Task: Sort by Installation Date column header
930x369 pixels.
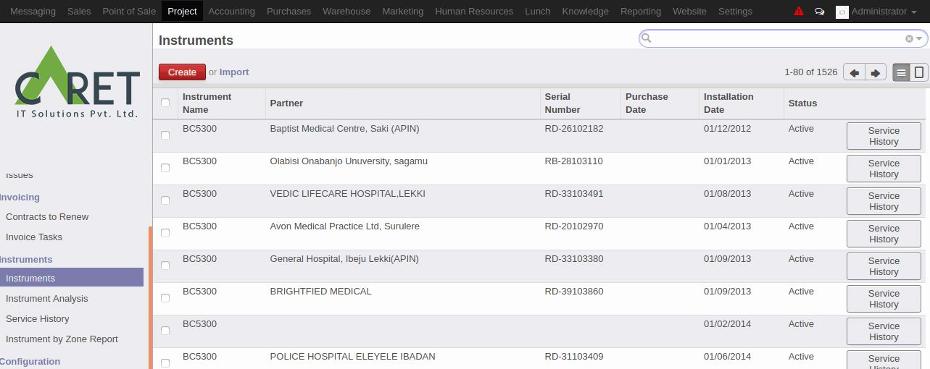Action: click(728, 103)
